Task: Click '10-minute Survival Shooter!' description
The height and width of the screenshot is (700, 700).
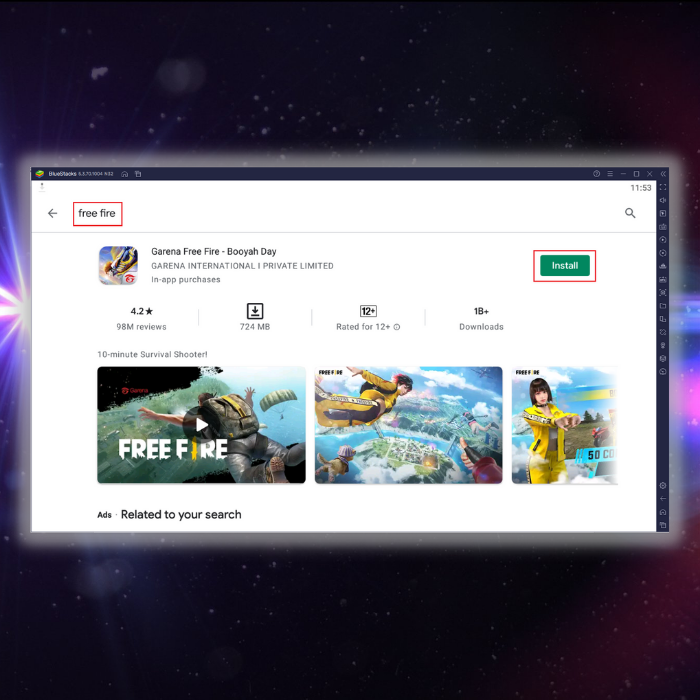Action: [x=152, y=354]
